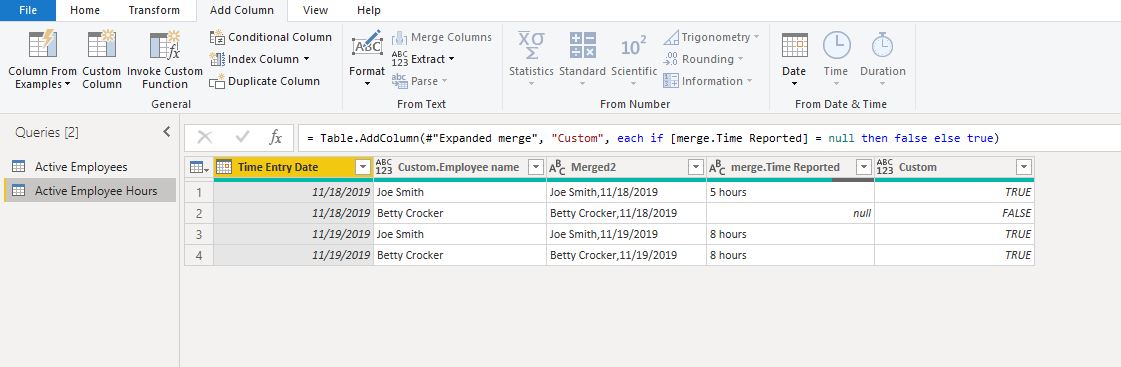The height and width of the screenshot is (367, 1121).
Task: Open the File menu tab
Action: [x=28, y=10]
